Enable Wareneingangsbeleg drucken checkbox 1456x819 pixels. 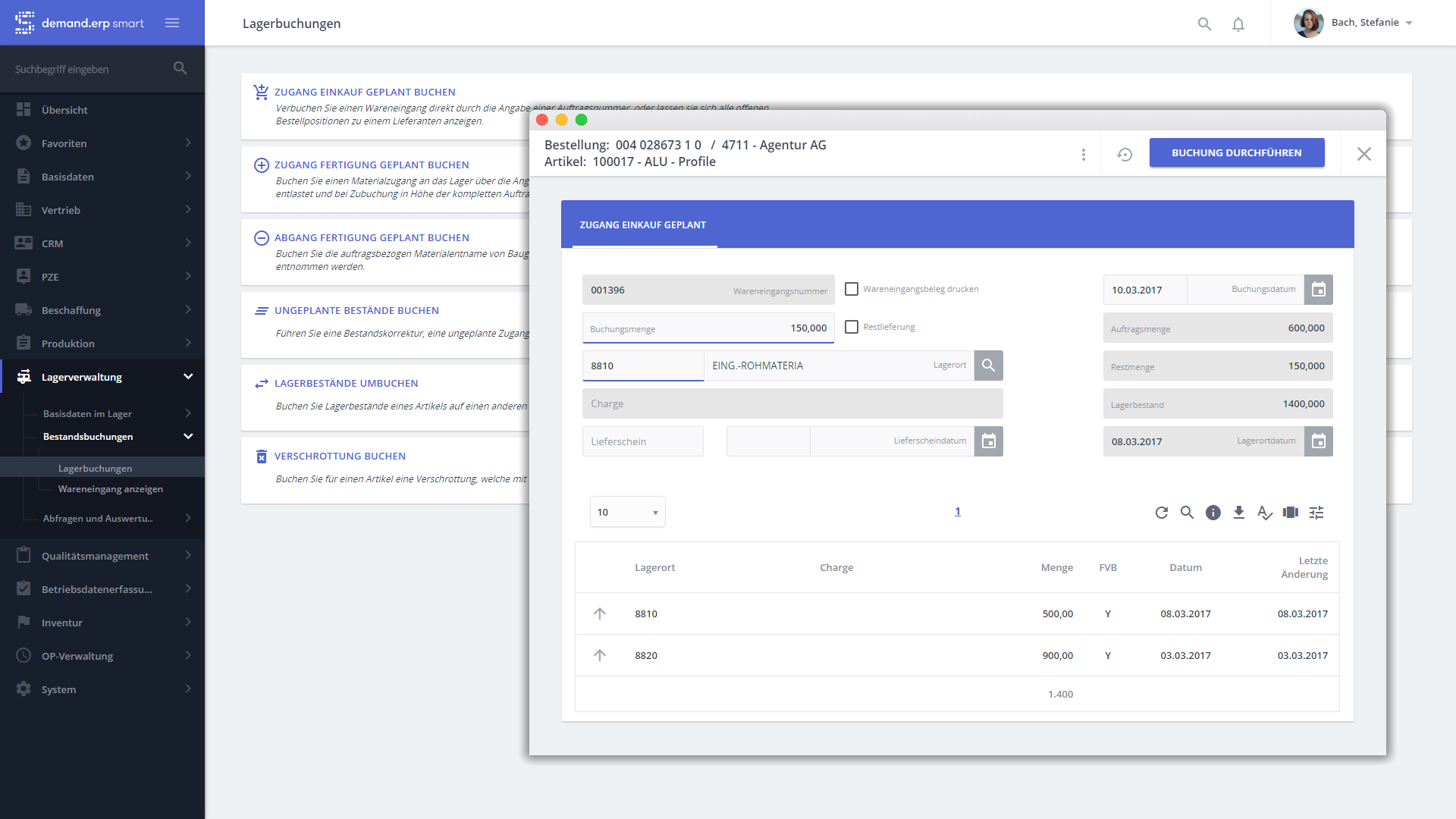click(x=852, y=289)
